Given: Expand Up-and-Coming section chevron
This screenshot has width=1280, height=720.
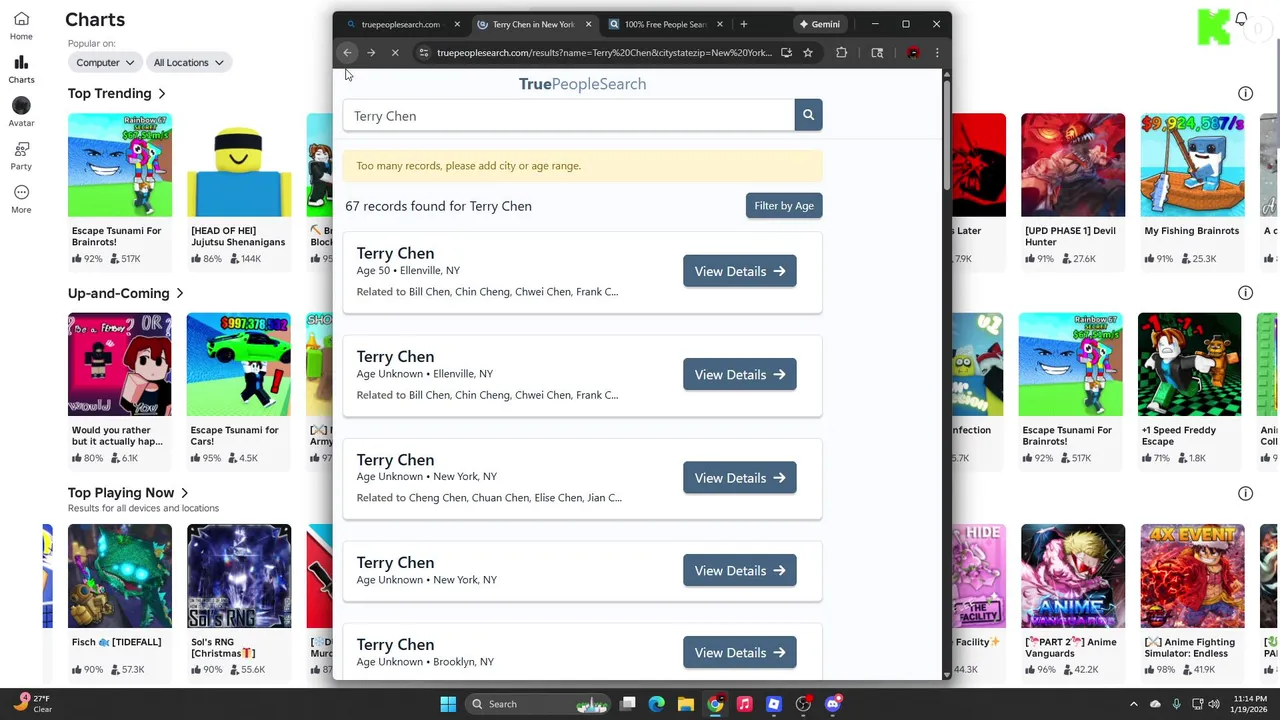Looking at the screenshot, I should pos(179,294).
